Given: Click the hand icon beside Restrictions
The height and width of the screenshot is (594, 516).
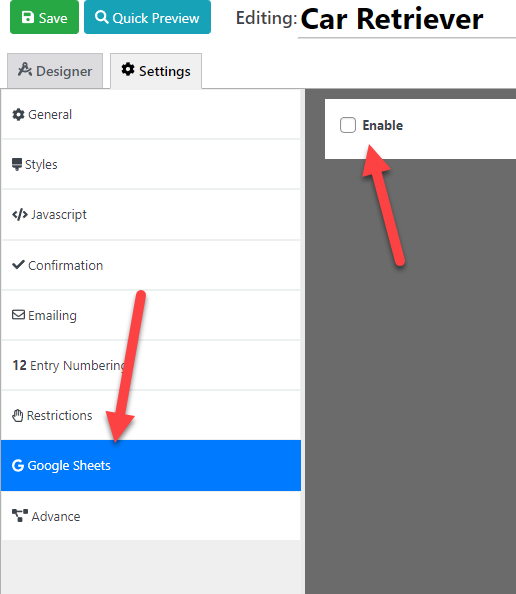Looking at the screenshot, I should pos(17,416).
